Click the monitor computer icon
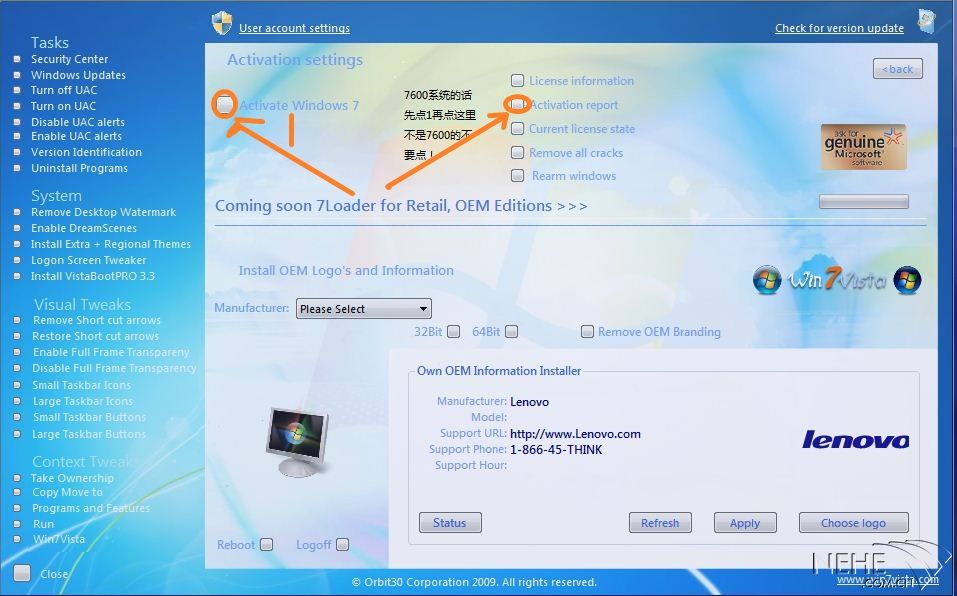 tap(297, 442)
